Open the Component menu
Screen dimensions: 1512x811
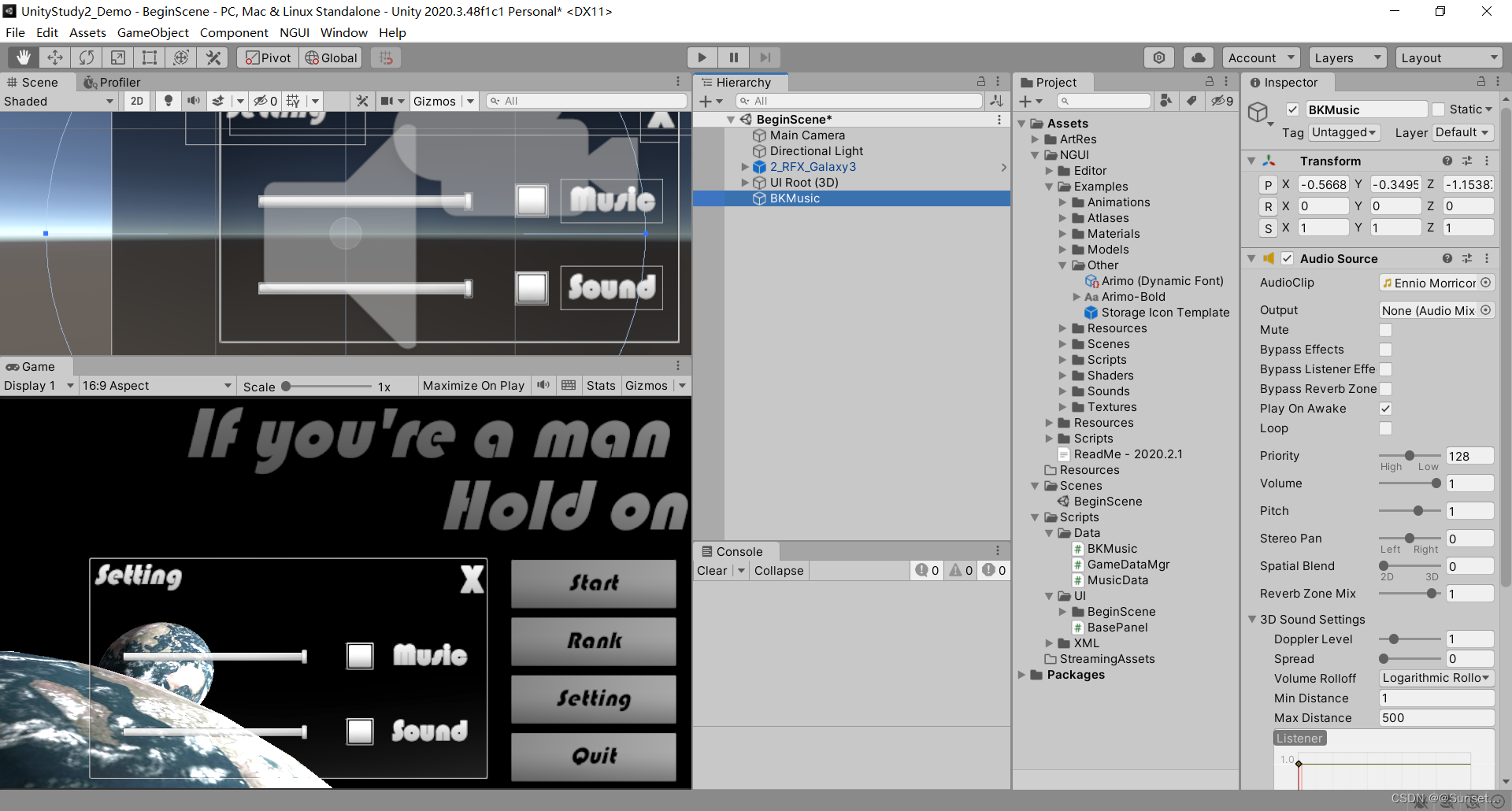(x=234, y=32)
